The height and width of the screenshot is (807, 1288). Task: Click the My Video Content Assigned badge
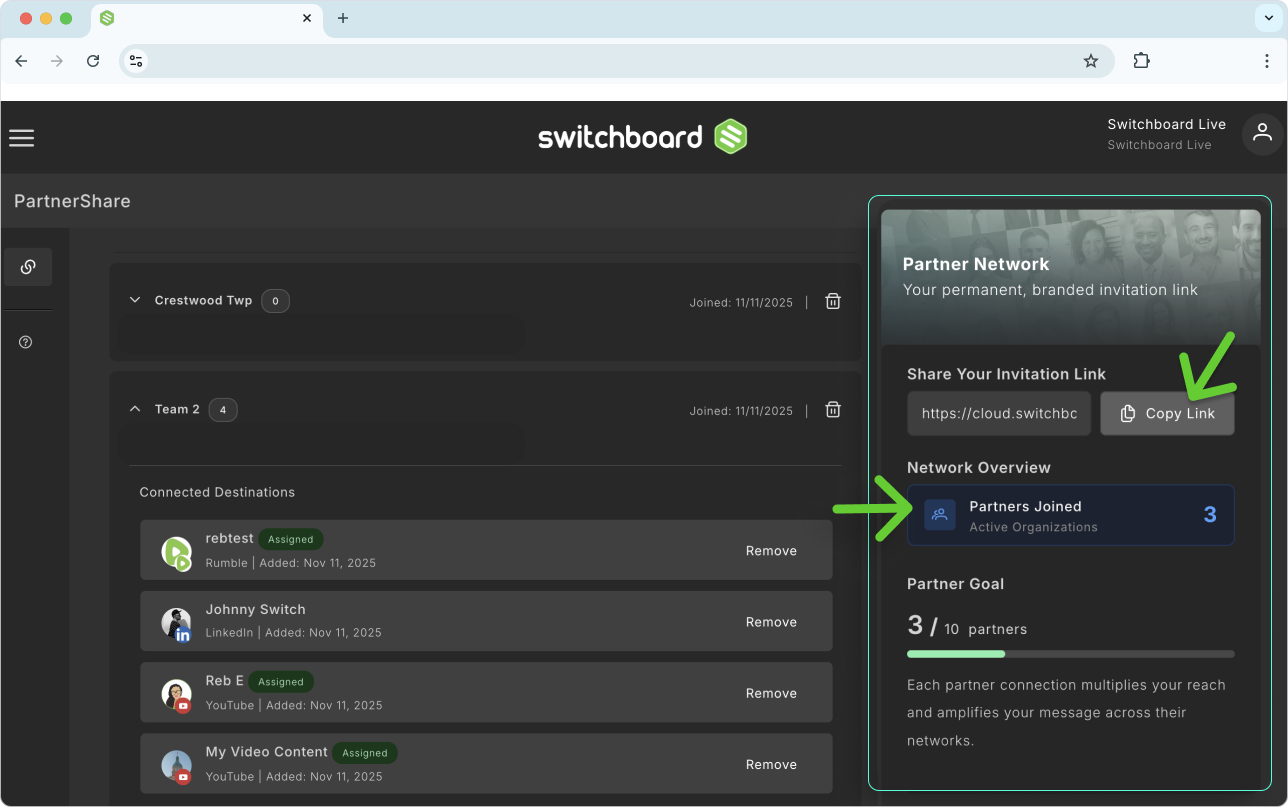point(365,753)
